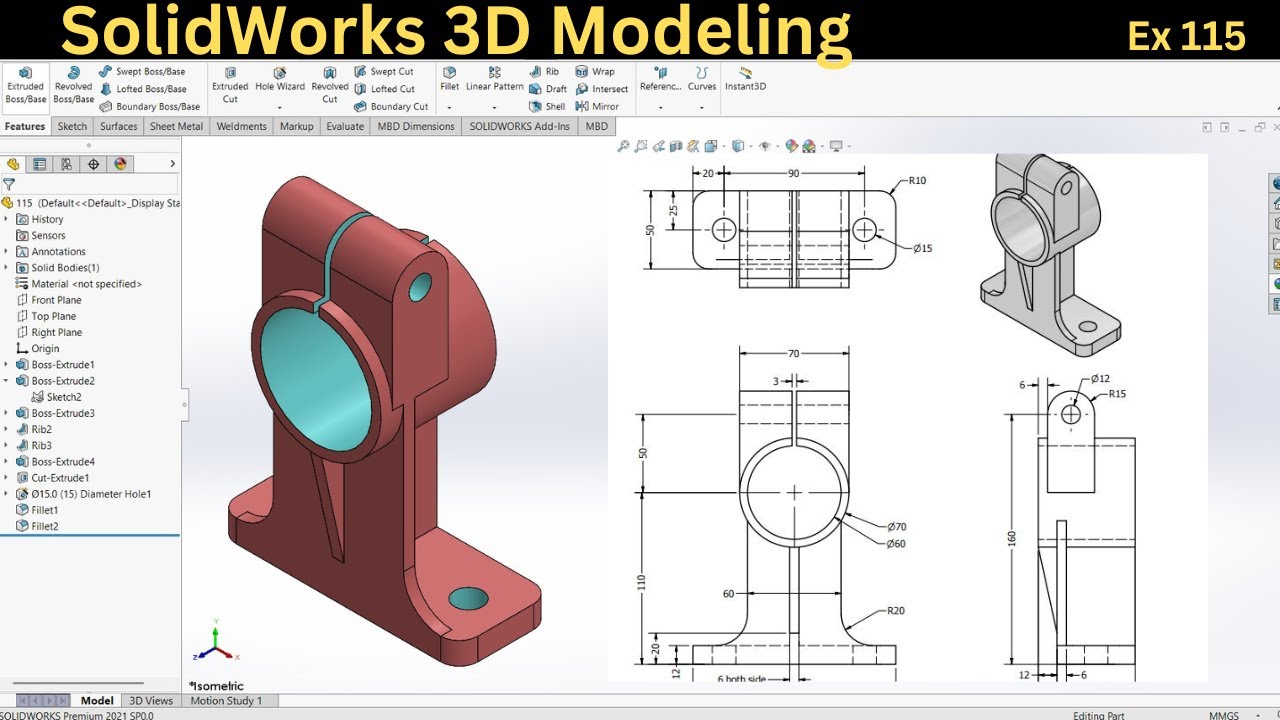This screenshot has width=1280, height=720.
Task: Open the SOLIDWORKS Add-Ins tab
Action: [x=520, y=126]
